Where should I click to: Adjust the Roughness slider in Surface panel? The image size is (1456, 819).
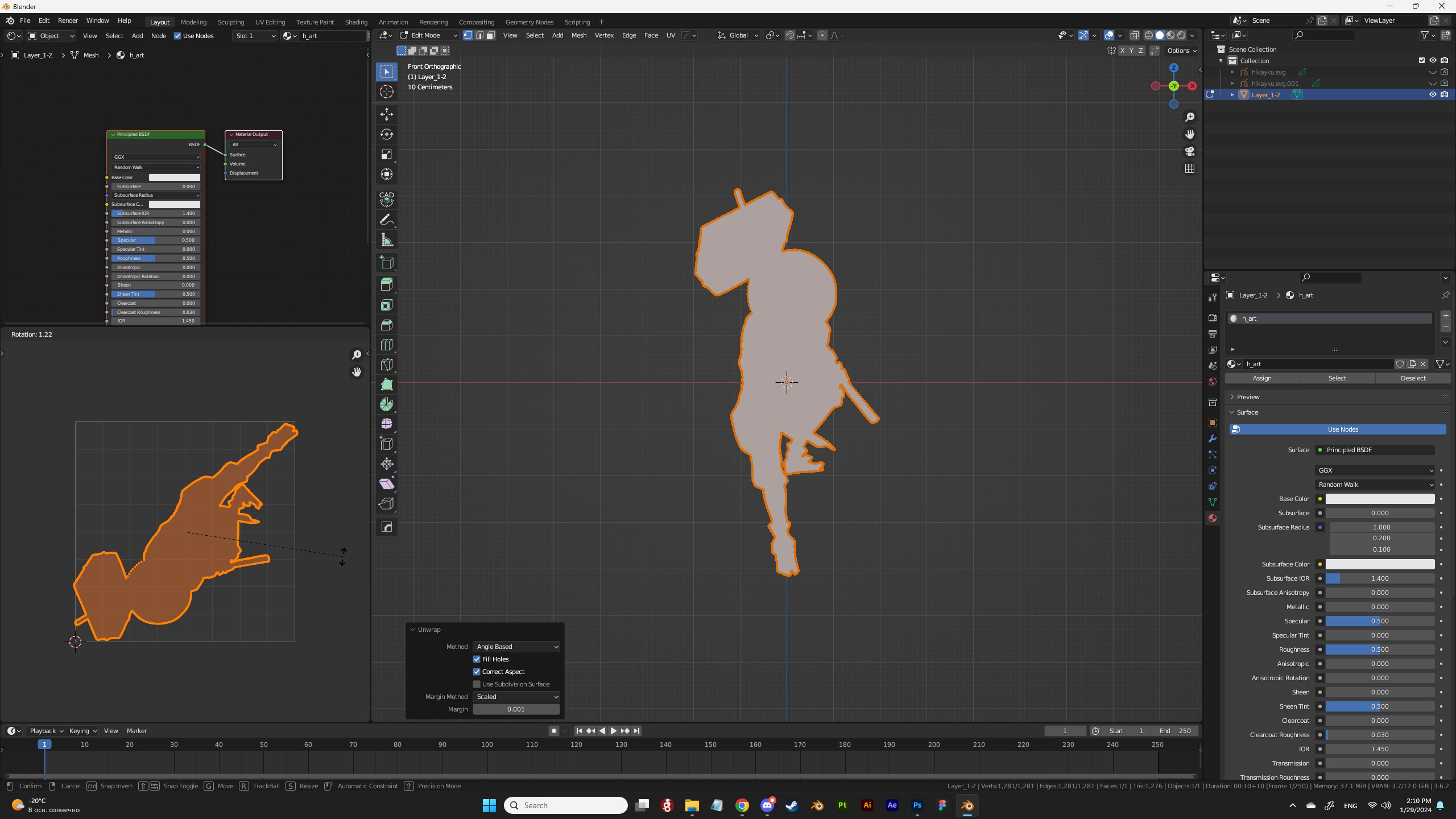tap(1379, 650)
